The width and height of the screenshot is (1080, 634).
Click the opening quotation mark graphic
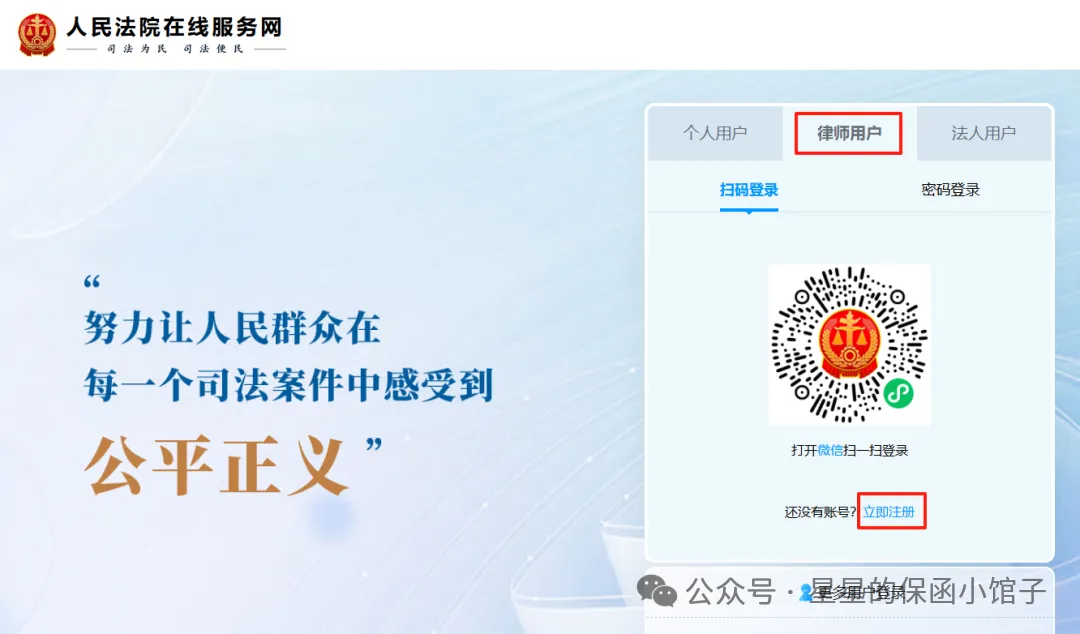pyautogui.click(x=92, y=282)
